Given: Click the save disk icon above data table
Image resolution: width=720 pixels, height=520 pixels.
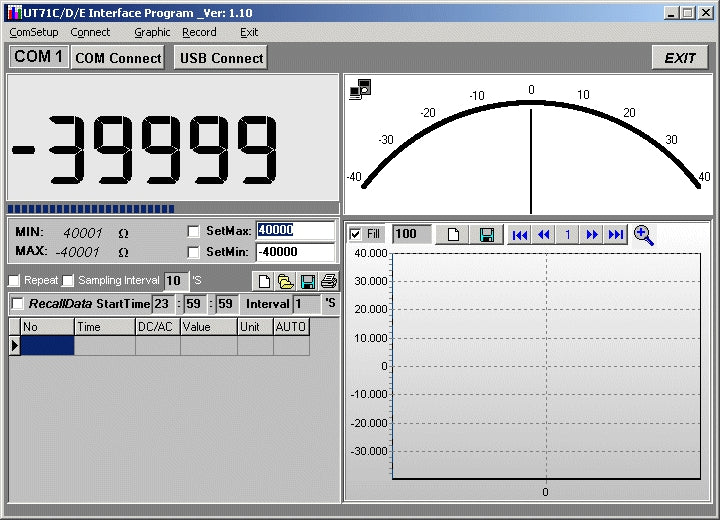Looking at the screenshot, I should (308, 281).
